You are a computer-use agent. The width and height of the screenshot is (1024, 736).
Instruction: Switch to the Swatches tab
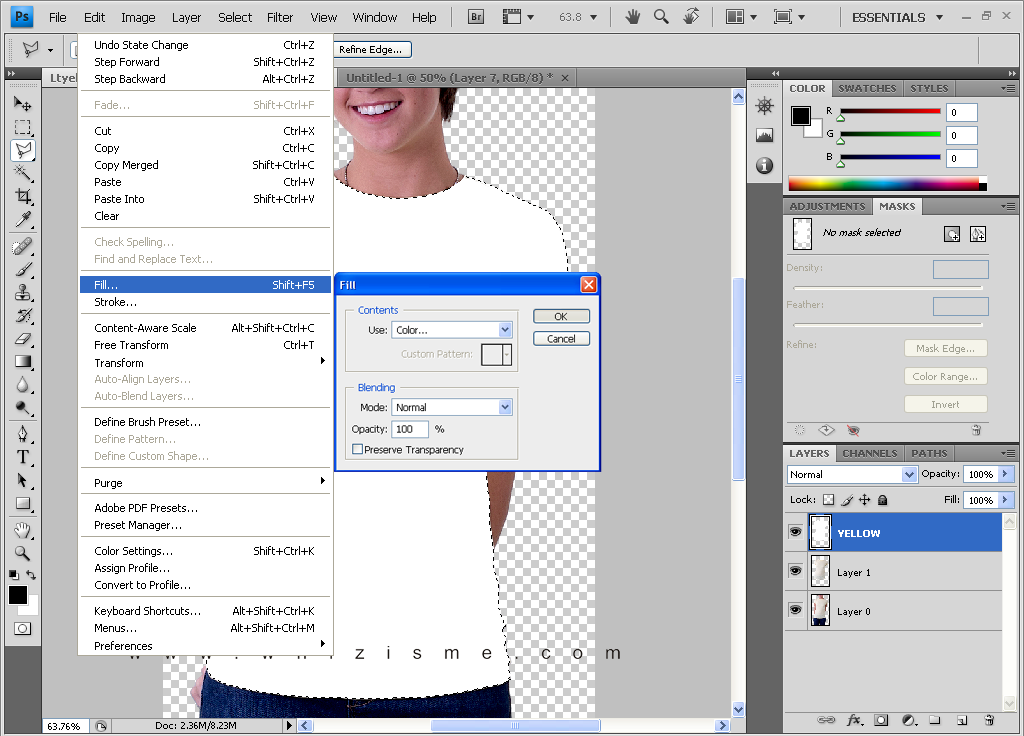867,88
